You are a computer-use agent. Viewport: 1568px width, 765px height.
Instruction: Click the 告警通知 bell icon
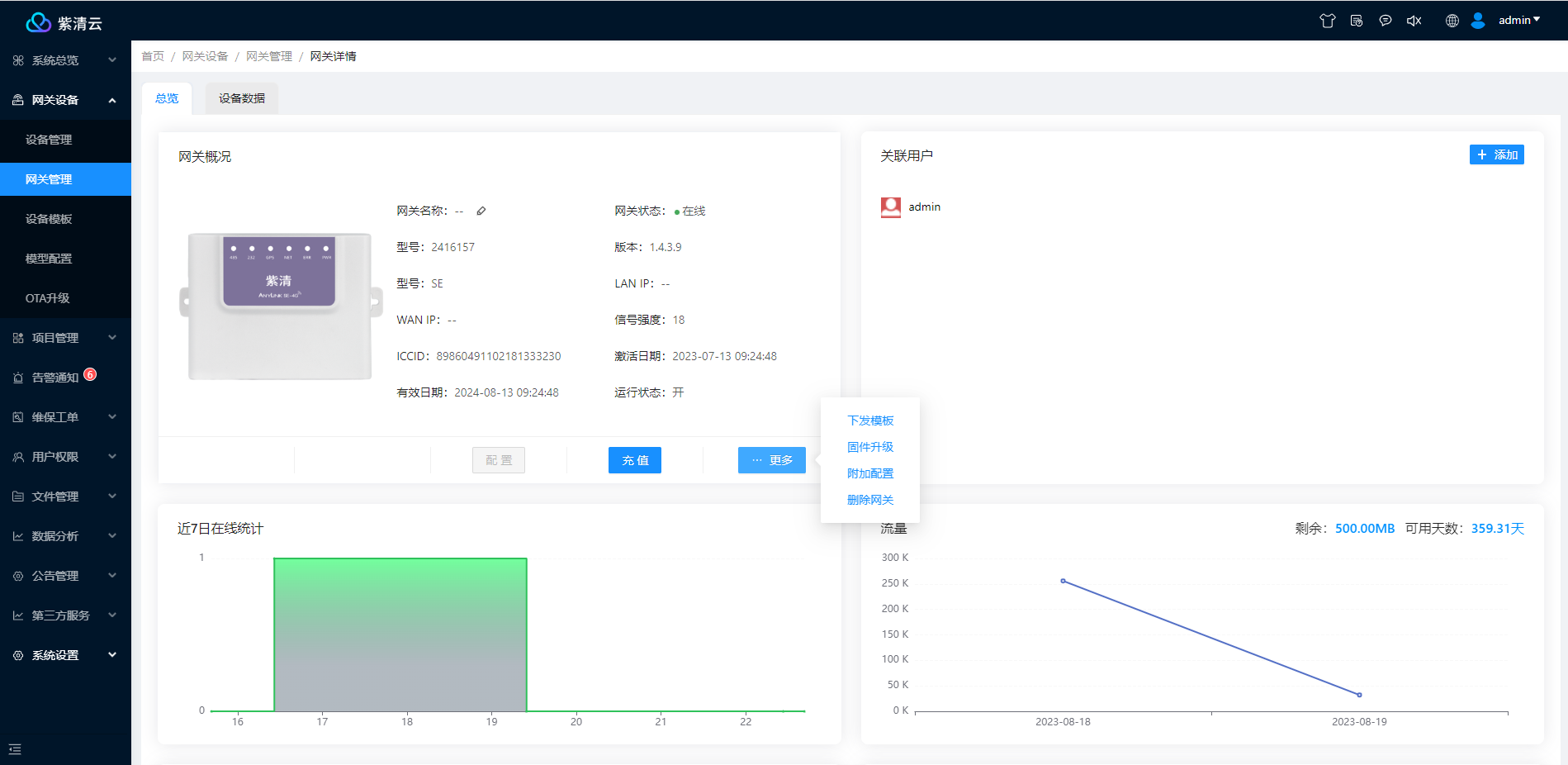(18, 378)
